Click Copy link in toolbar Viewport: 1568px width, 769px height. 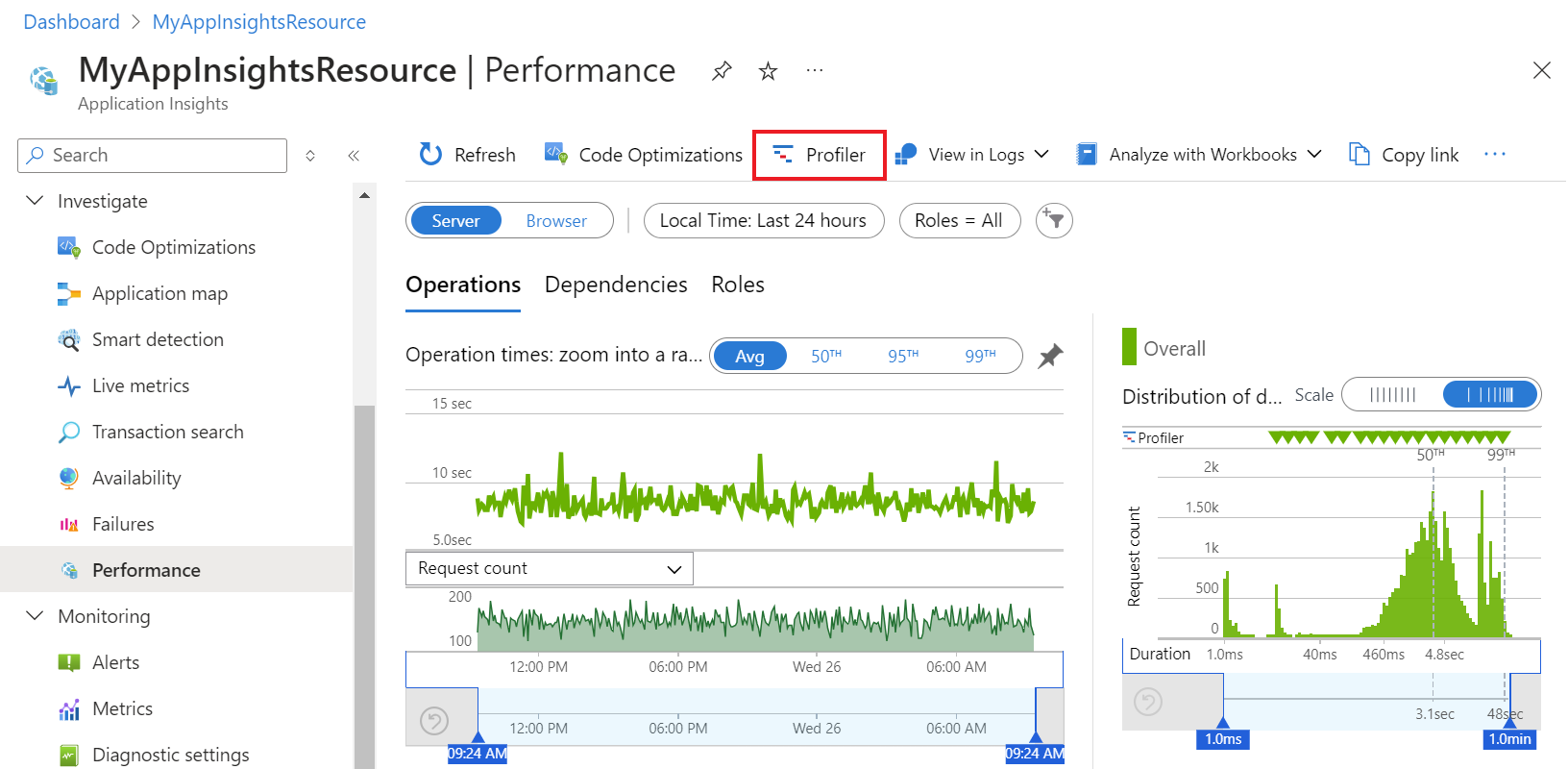1404,155
